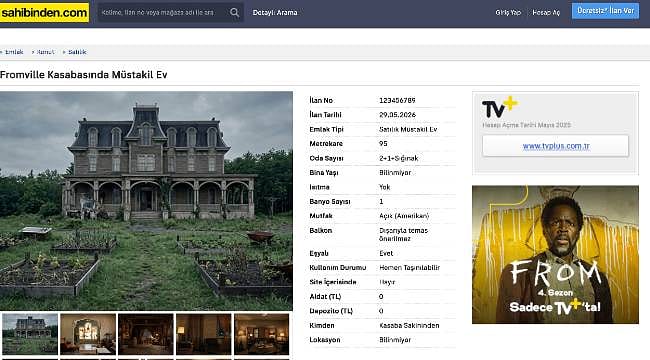
Task: Click the Oda Sayısı value 2+1+Sığınak
Action: (398, 158)
